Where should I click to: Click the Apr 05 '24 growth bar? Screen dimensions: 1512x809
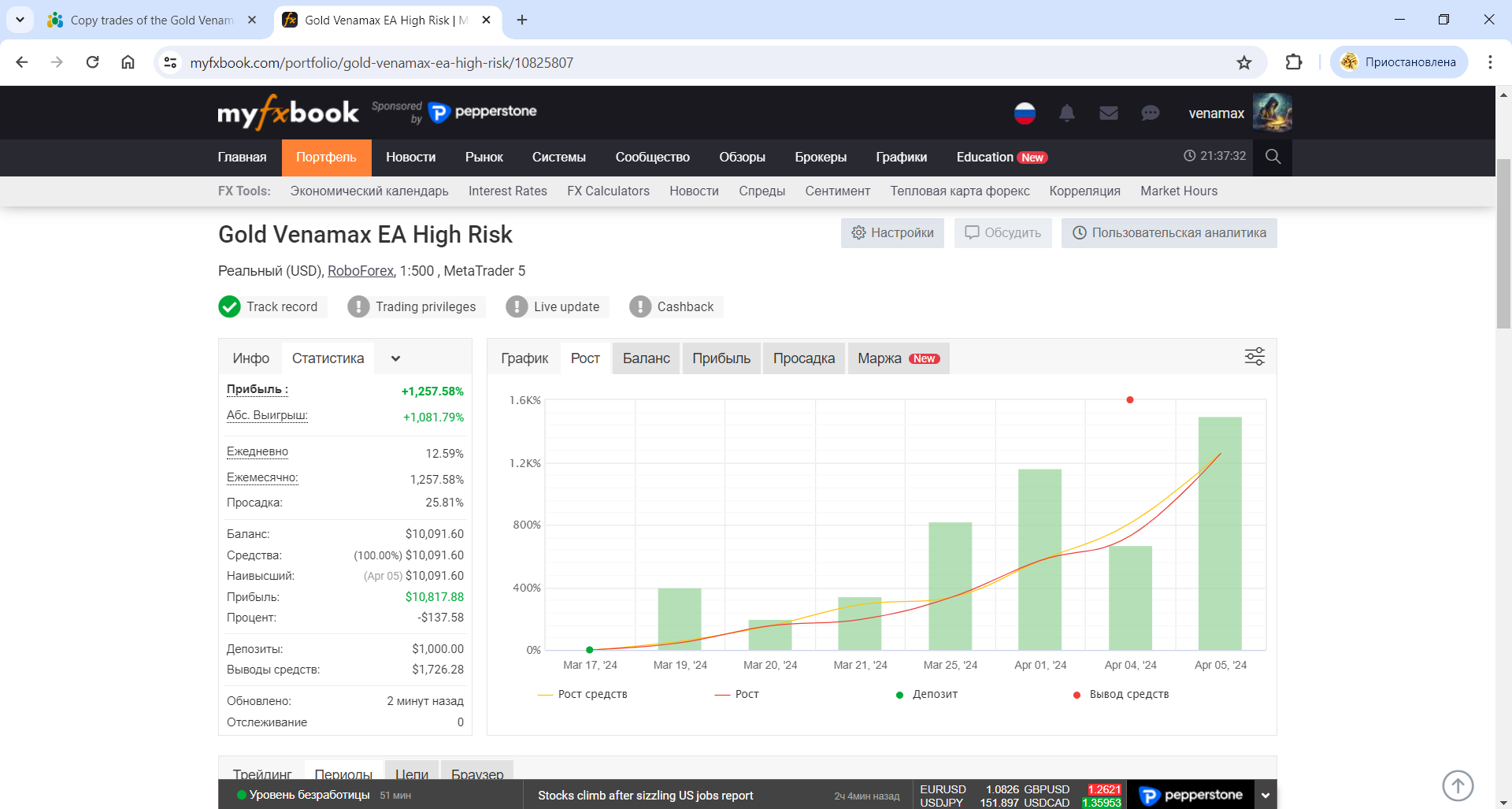point(1220,533)
